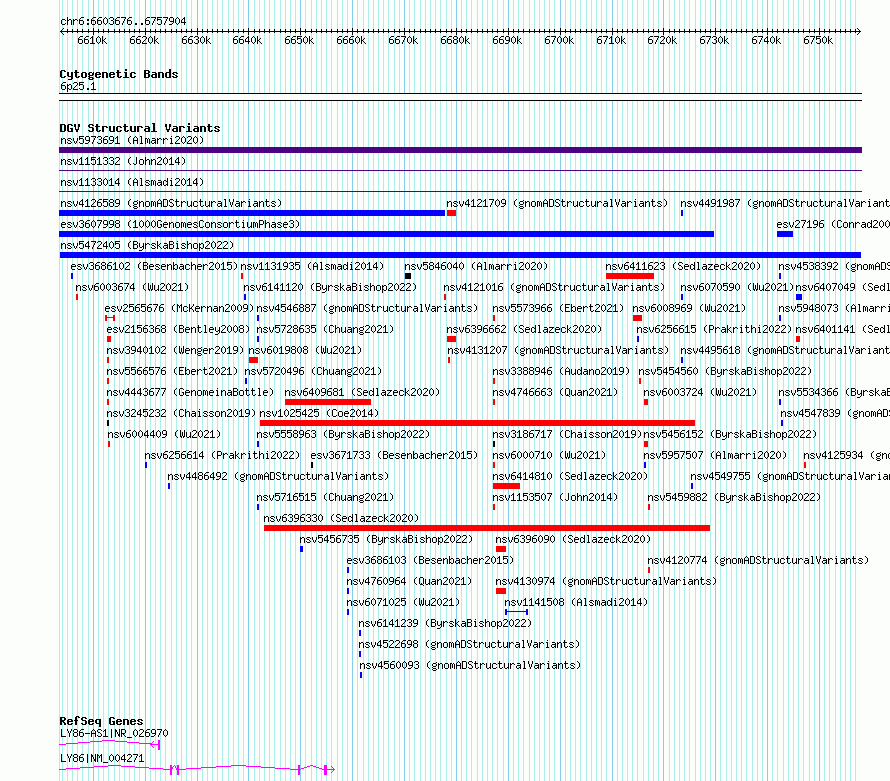Open nsv6411623 (Sedlazeck2020) label
Image resolution: width=890 pixels, height=781 pixels.
point(683,266)
